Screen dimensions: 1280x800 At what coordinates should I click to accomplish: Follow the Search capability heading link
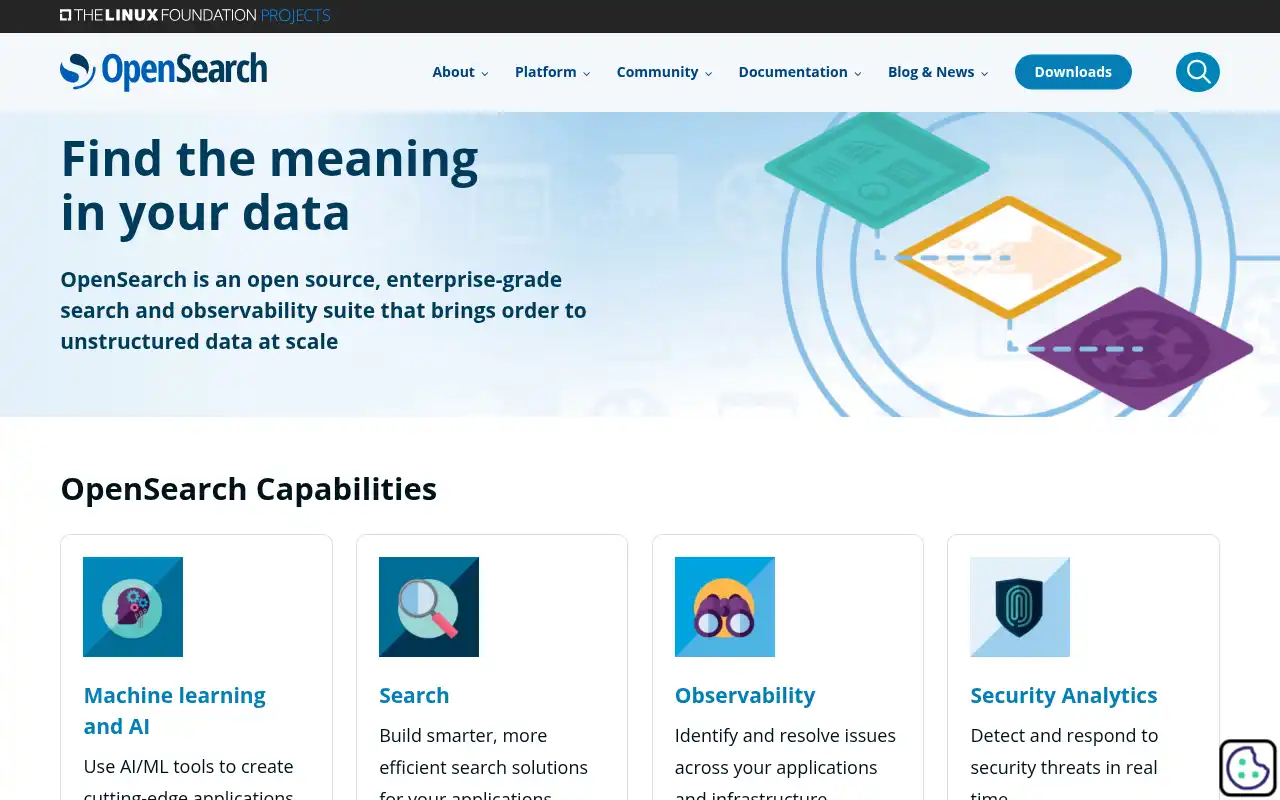[414, 695]
